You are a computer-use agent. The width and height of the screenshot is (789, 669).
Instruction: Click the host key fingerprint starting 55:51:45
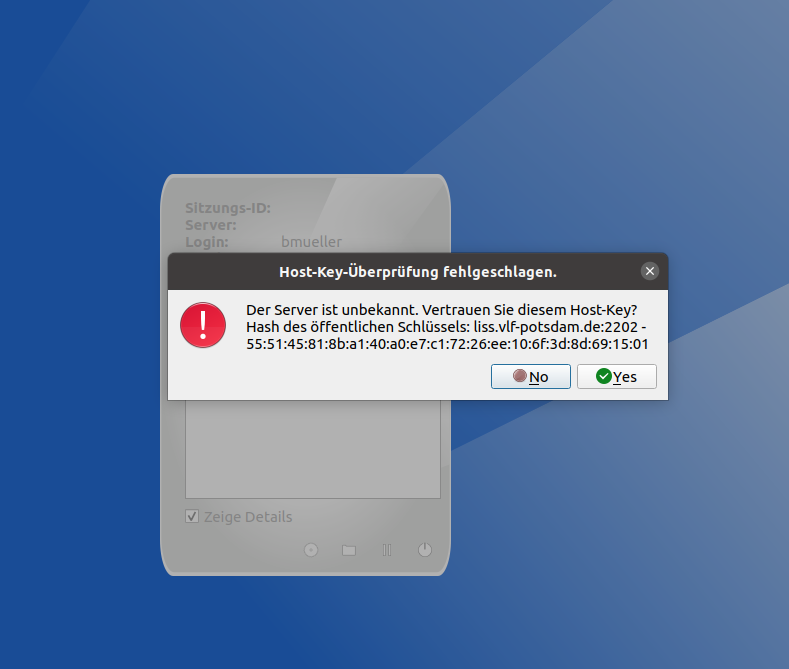click(447, 344)
